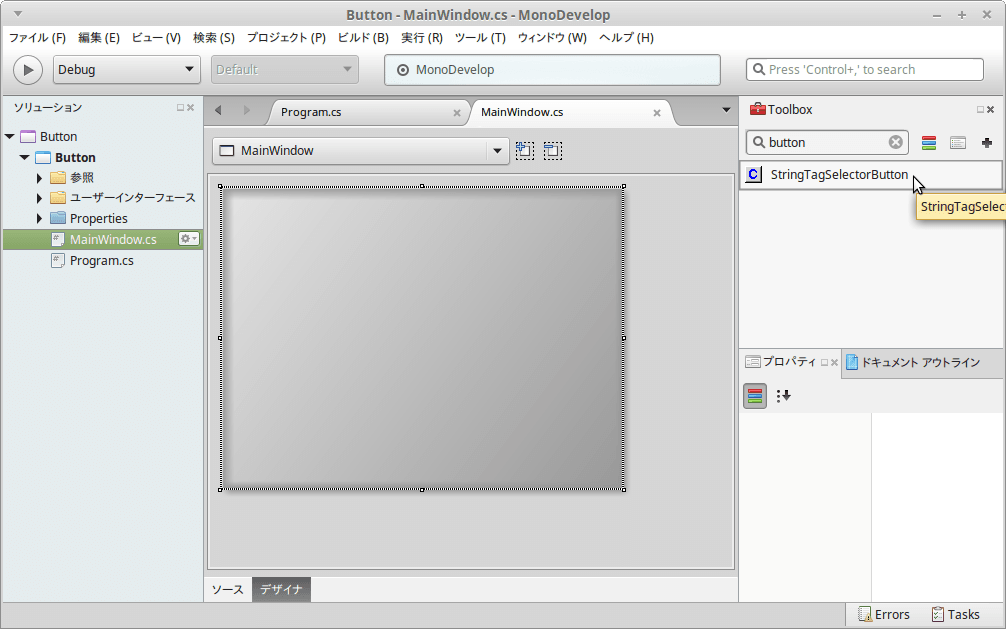Select the StringTagSelectorButton toolbox item

click(871, 175)
